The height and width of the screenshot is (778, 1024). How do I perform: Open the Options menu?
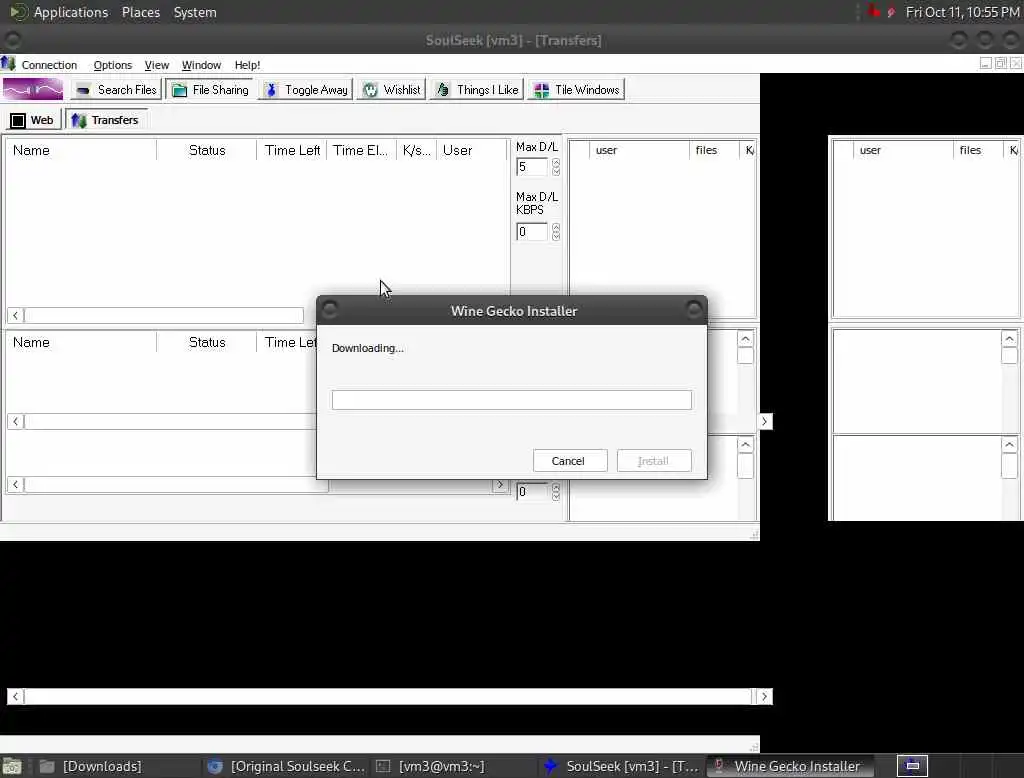(x=112, y=65)
